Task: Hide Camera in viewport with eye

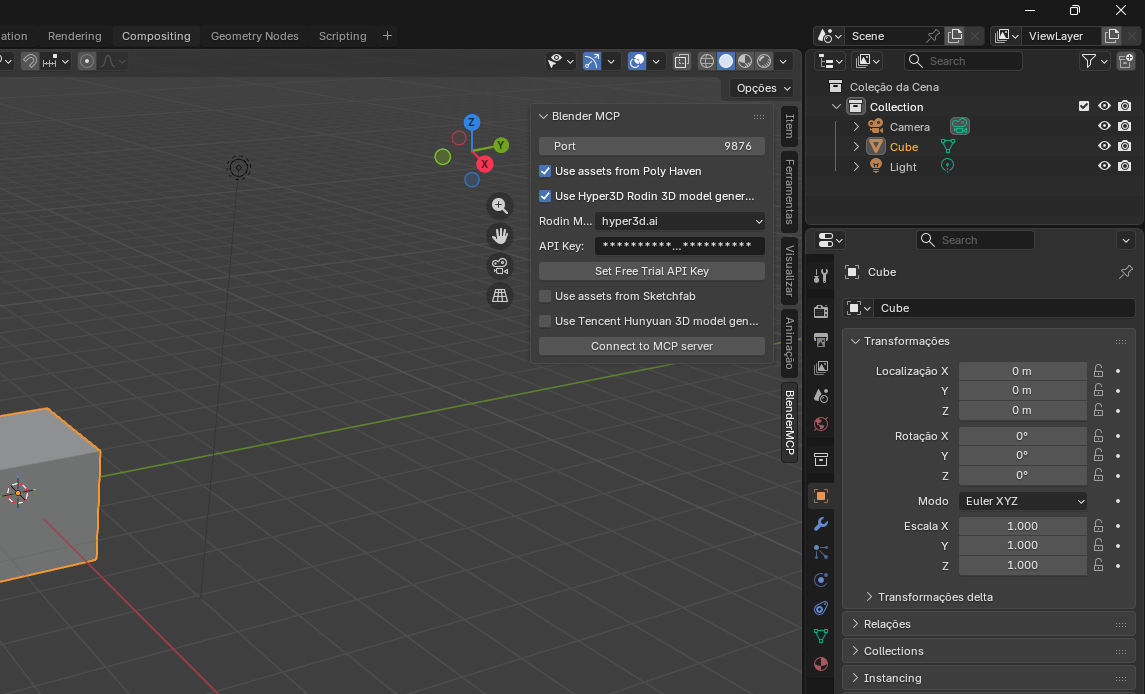Action: 1104,126
